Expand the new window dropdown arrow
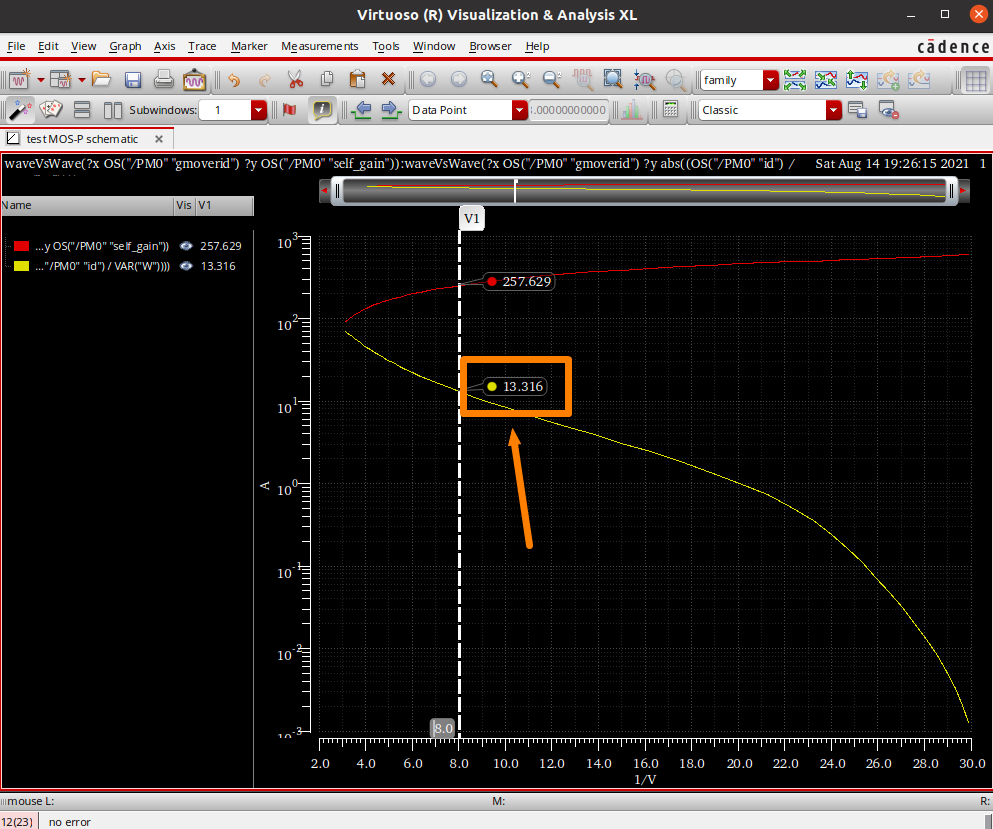This screenshot has width=993, height=829. click(41, 80)
